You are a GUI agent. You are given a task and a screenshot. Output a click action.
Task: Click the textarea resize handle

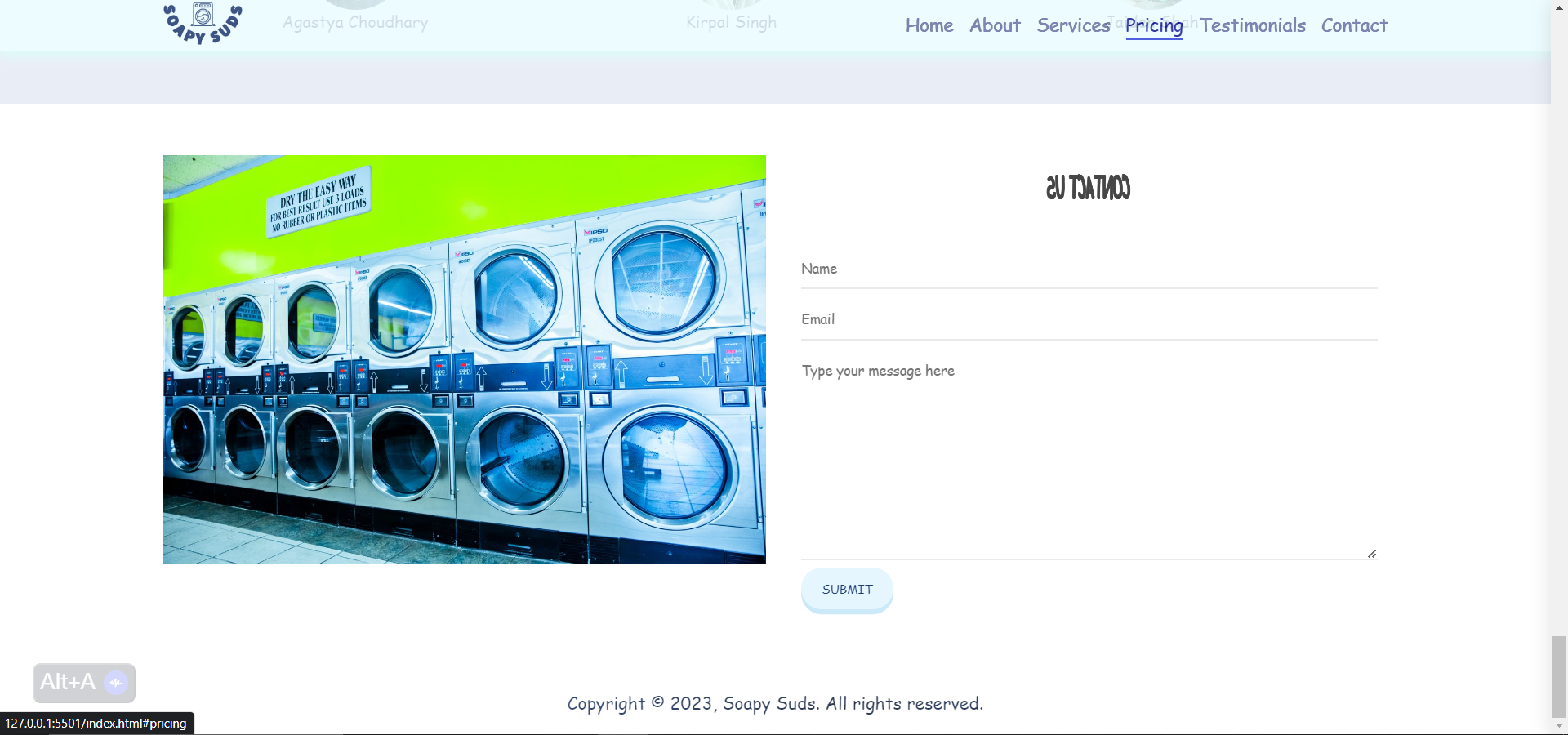pos(1372,554)
